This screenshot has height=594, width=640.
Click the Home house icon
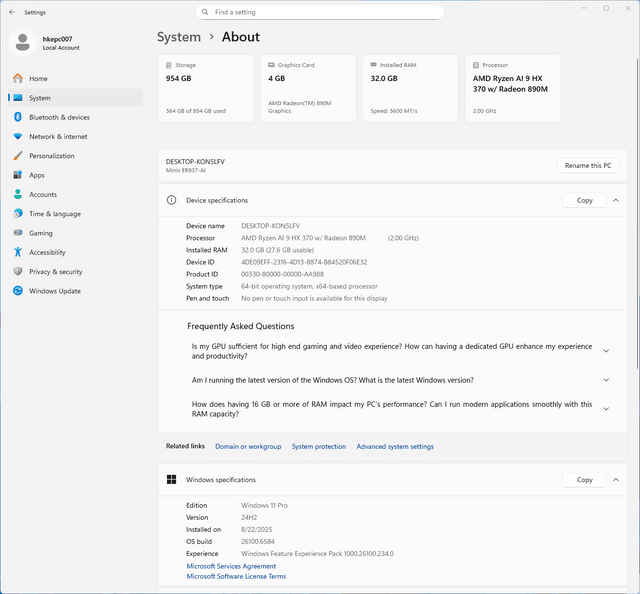(x=18, y=78)
